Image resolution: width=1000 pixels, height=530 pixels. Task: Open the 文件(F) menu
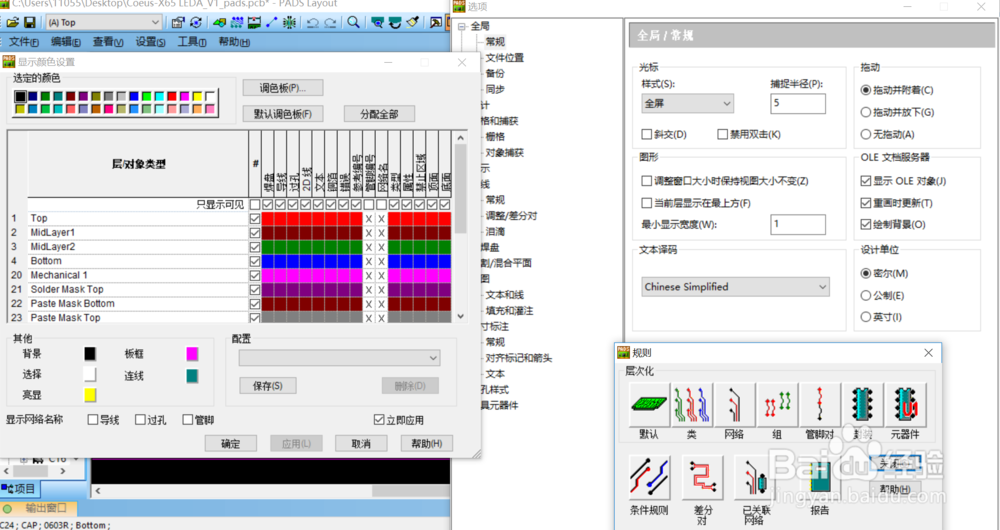pos(24,42)
